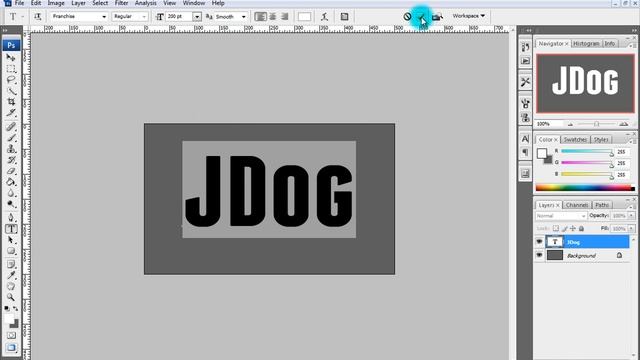Hide the Background layer
The width and height of the screenshot is (640, 360).
tap(539, 255)
